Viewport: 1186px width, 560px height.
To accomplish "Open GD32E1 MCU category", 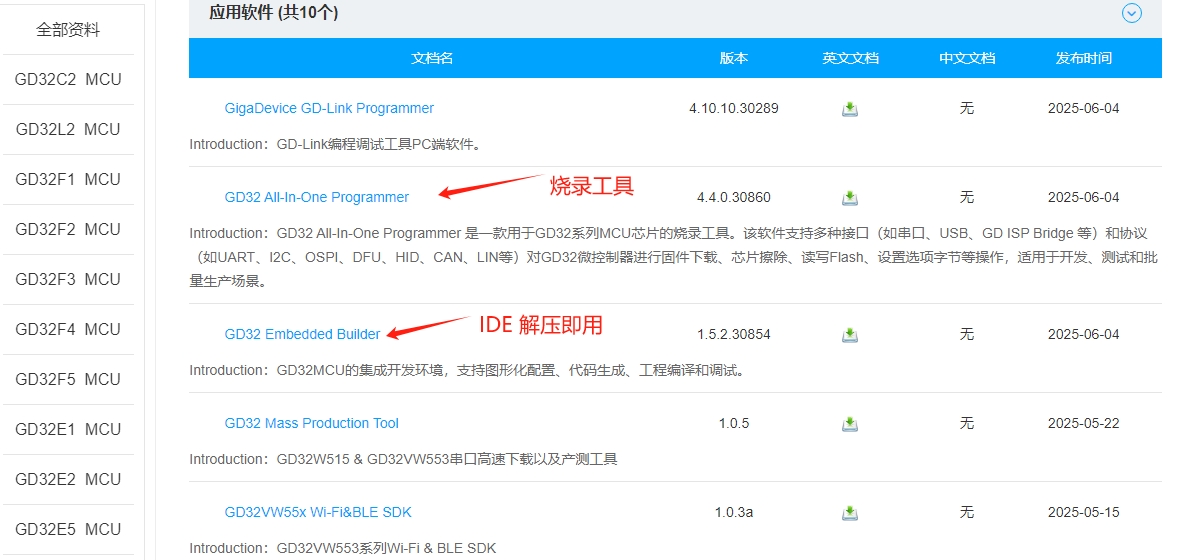I will (68, 430).
